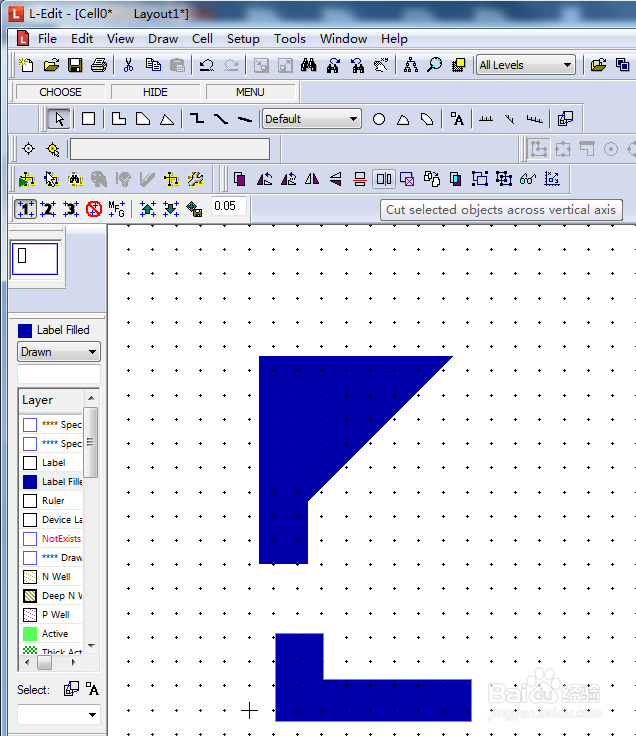The image size is (636, 736).
Task: Select the all-angle polygon tool
Action: point(167,119)
